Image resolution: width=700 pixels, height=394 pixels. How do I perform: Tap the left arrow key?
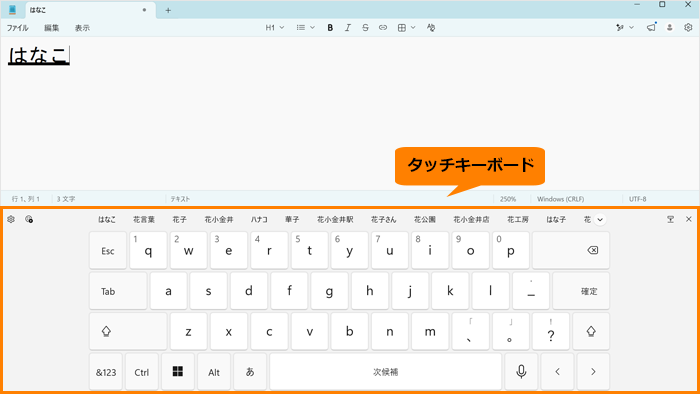[x=557, y=372]
